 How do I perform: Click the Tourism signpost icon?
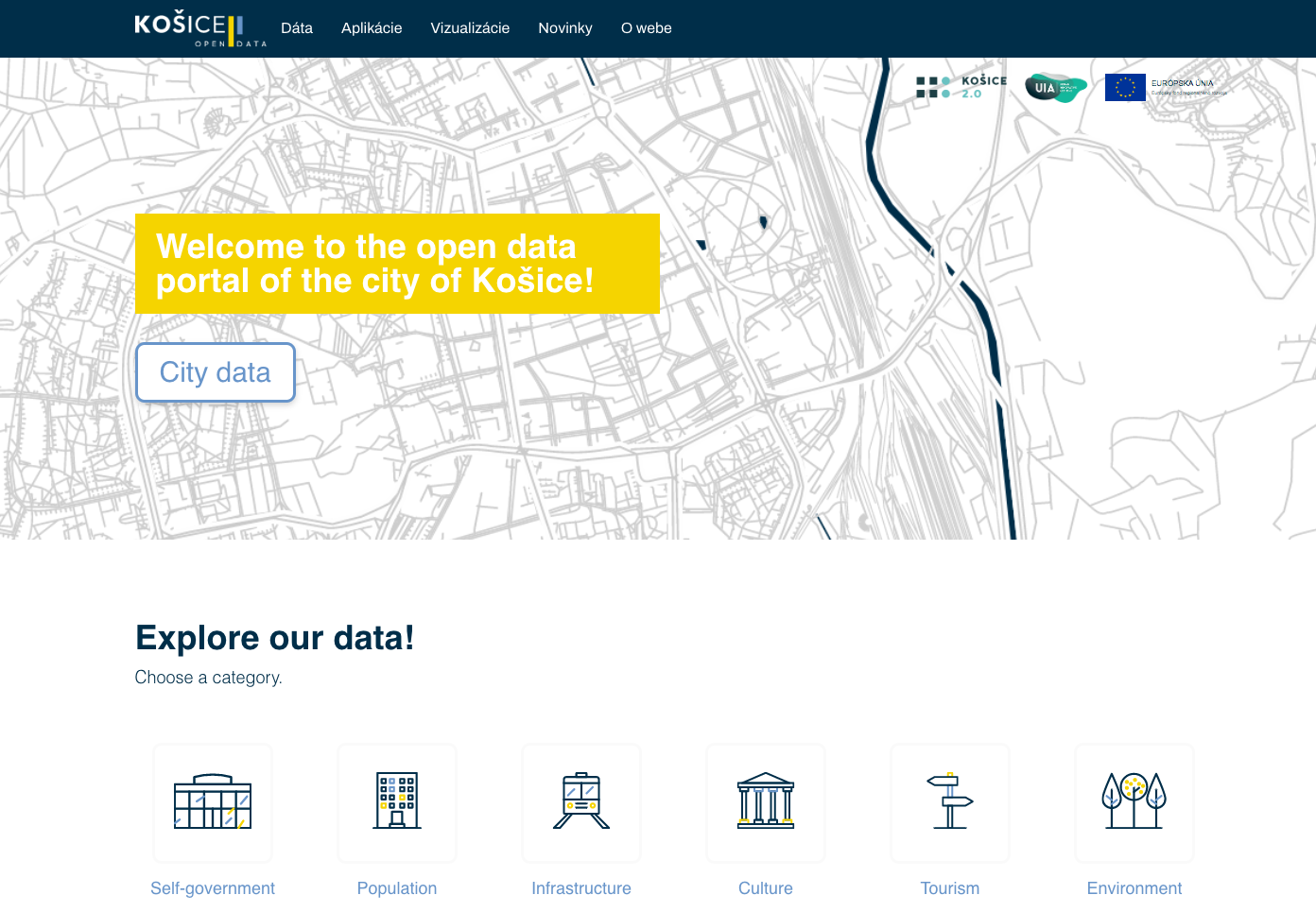point(949,803)
